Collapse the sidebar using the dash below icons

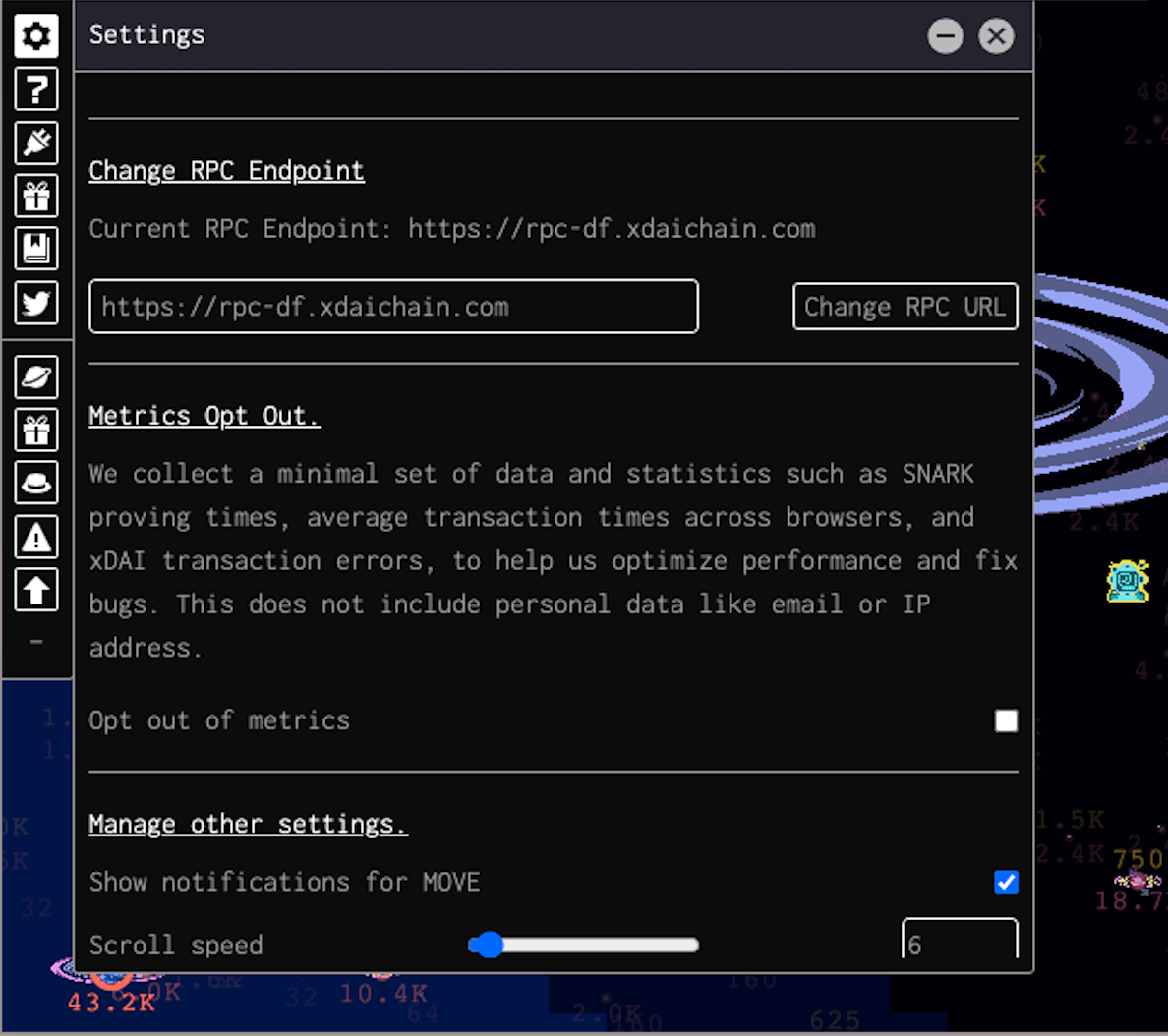coord(36,642)
